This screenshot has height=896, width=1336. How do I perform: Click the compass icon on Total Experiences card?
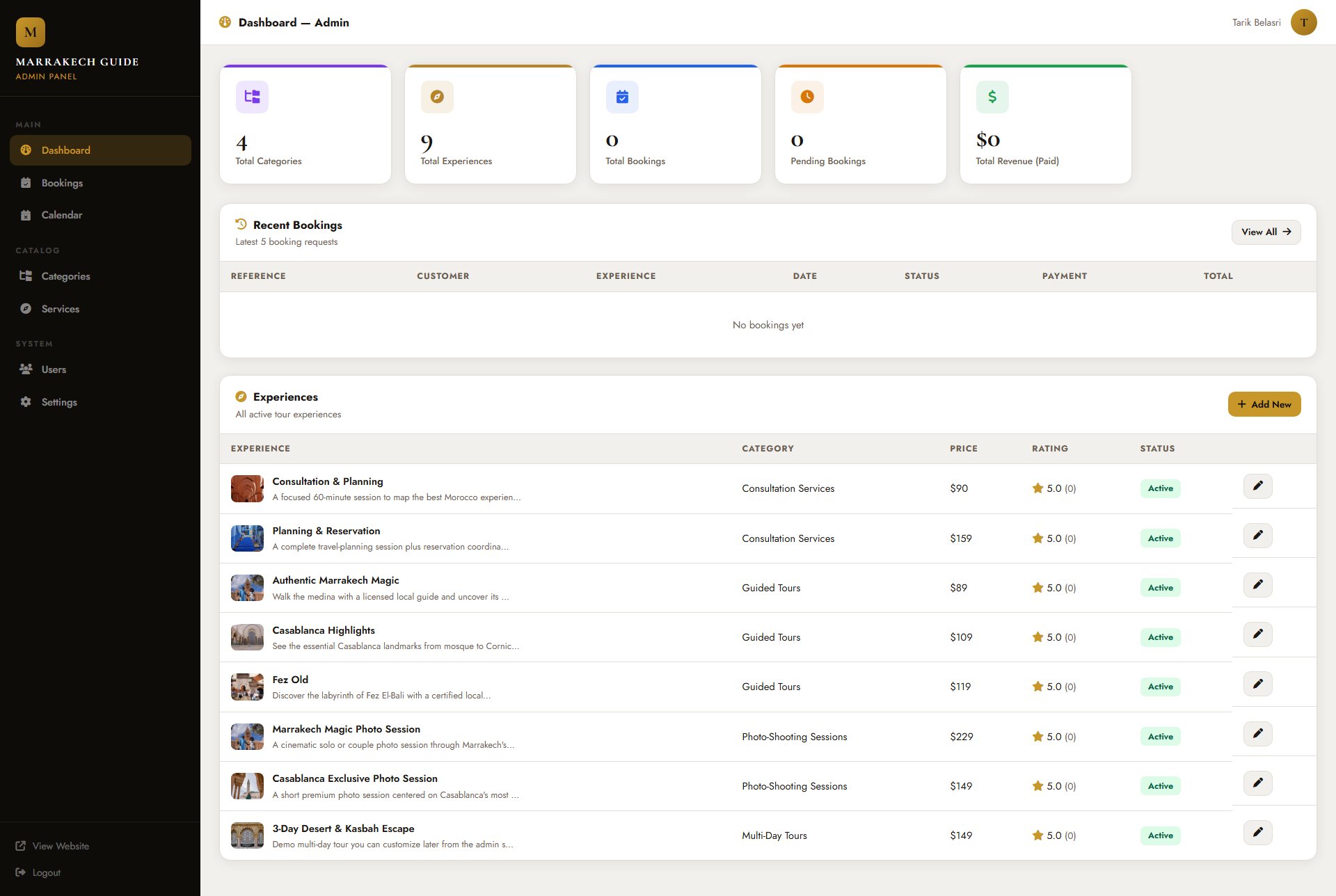(437, 97)
